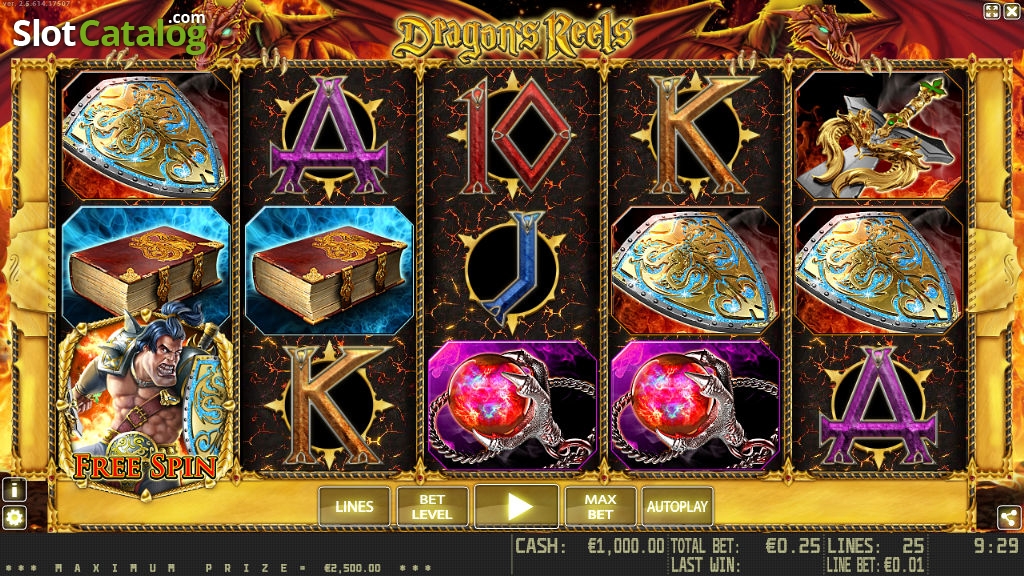
Task: Click the Dragon's Reels title logo
Action: (x=513, y=36)
